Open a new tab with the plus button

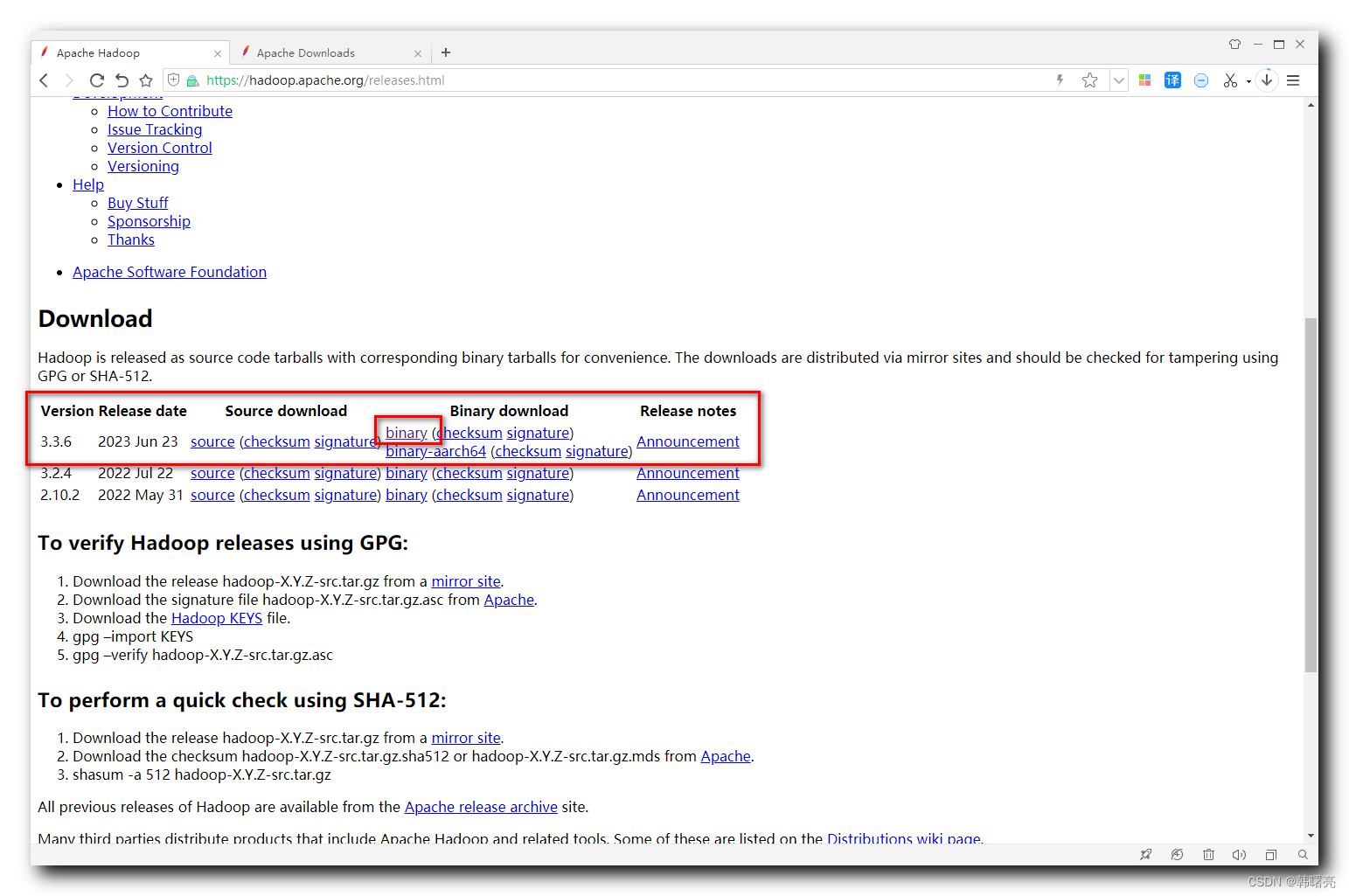446,52
